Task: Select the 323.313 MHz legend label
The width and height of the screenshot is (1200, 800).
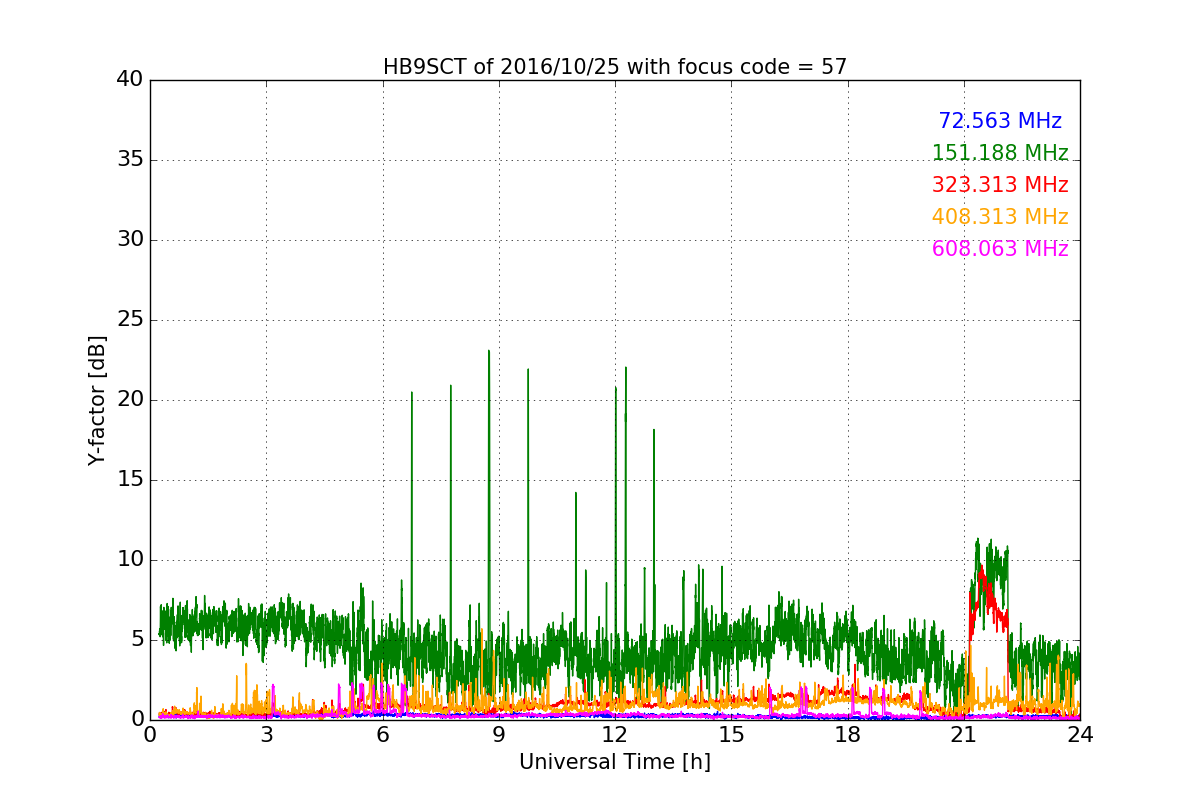Action: pos(1000,185)
